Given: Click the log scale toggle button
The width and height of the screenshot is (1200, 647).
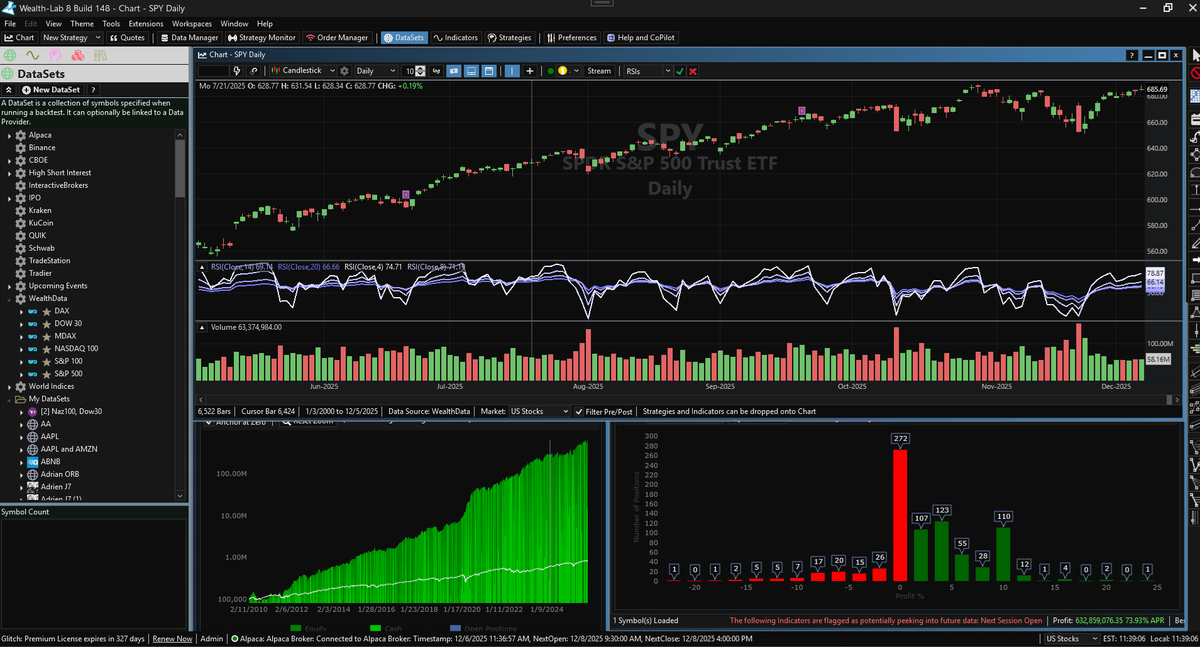Looking at the screenshot, I should (435, 71).
